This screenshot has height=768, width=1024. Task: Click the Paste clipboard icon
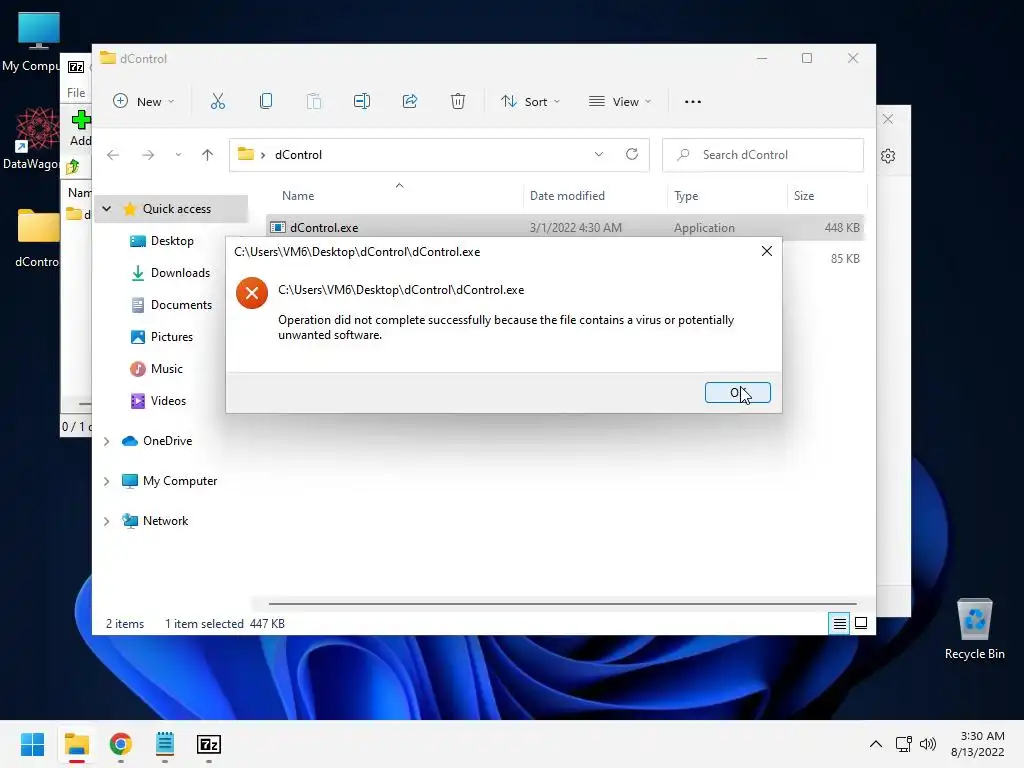pos(314,101)
